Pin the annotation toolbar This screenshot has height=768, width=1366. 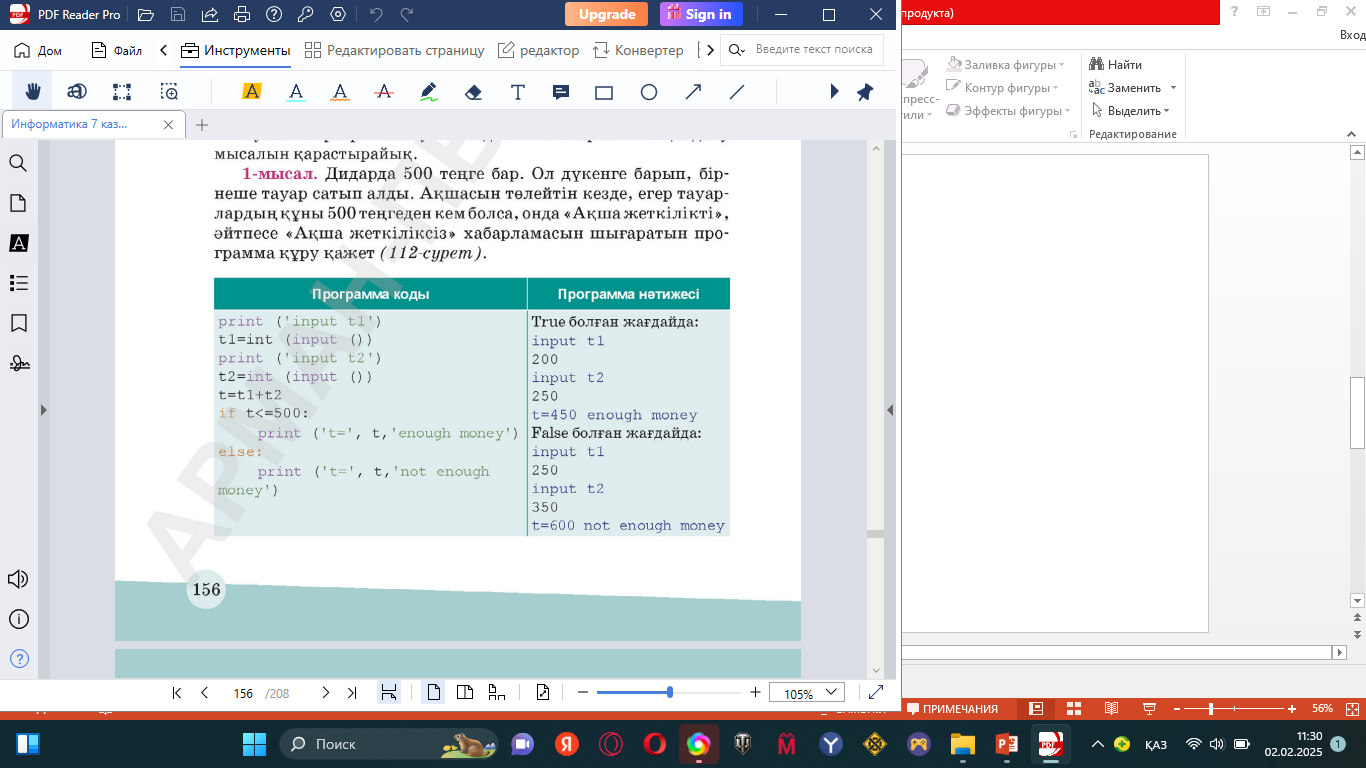pyautogui.click(x=865, y=92)
